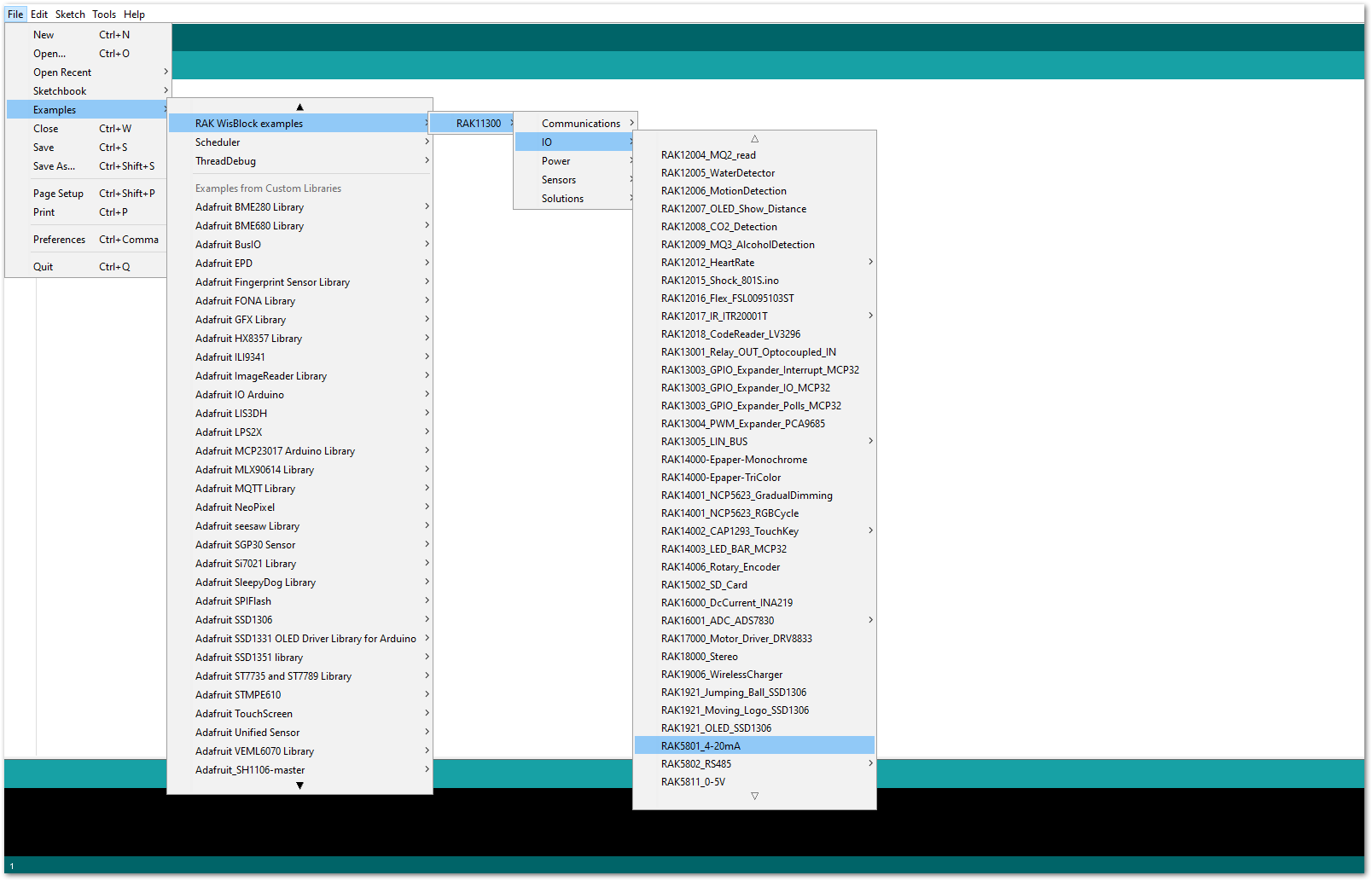Expand RAK13005_LIN_BUS submenu
Image resolution: width=1372 pixels, height=881 pixels.
(x=755, y=442)
